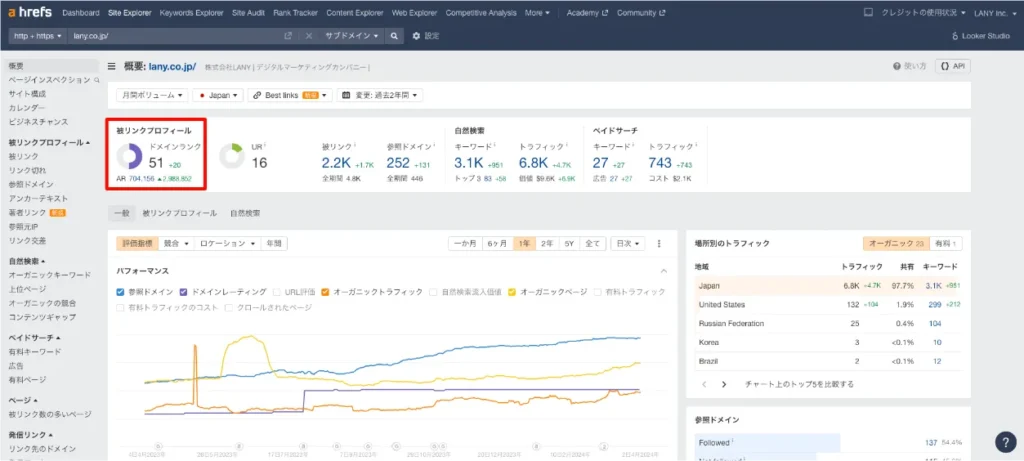
Task: Open 参照ドメイン in left sidebar
Action: coord(31,184)
